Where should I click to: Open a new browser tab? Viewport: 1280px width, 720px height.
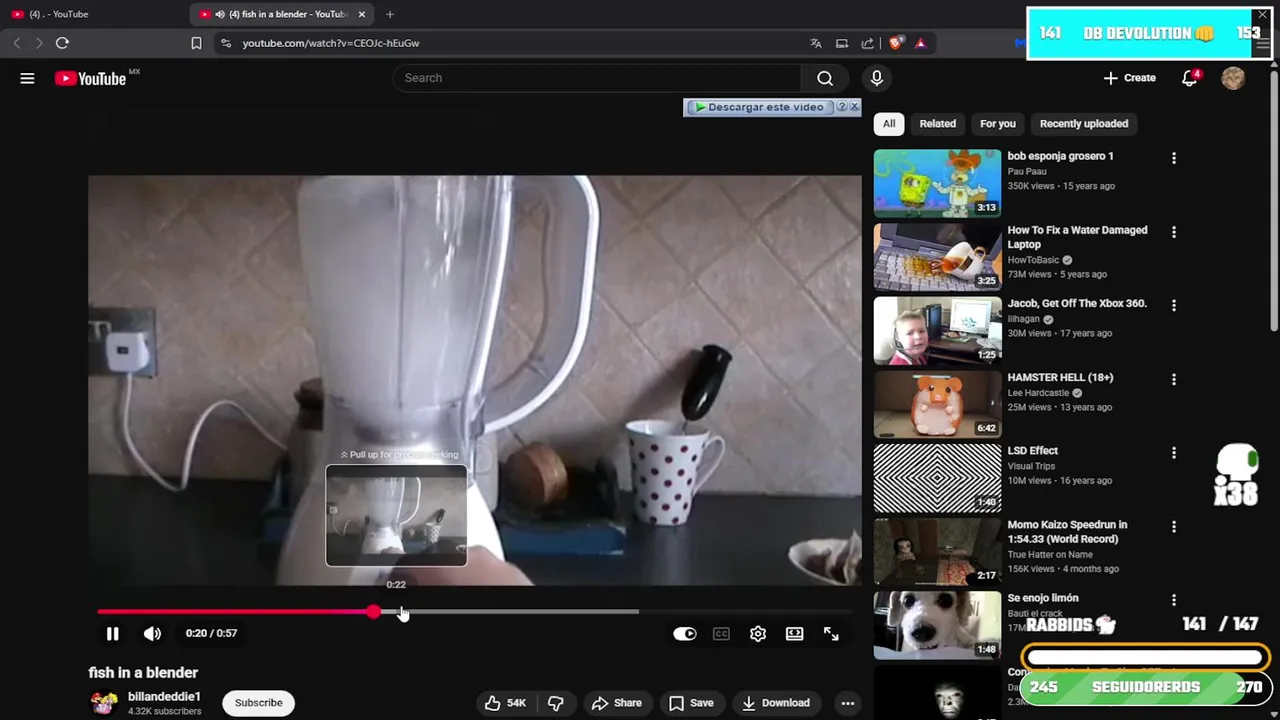click(x=390, y=14)
